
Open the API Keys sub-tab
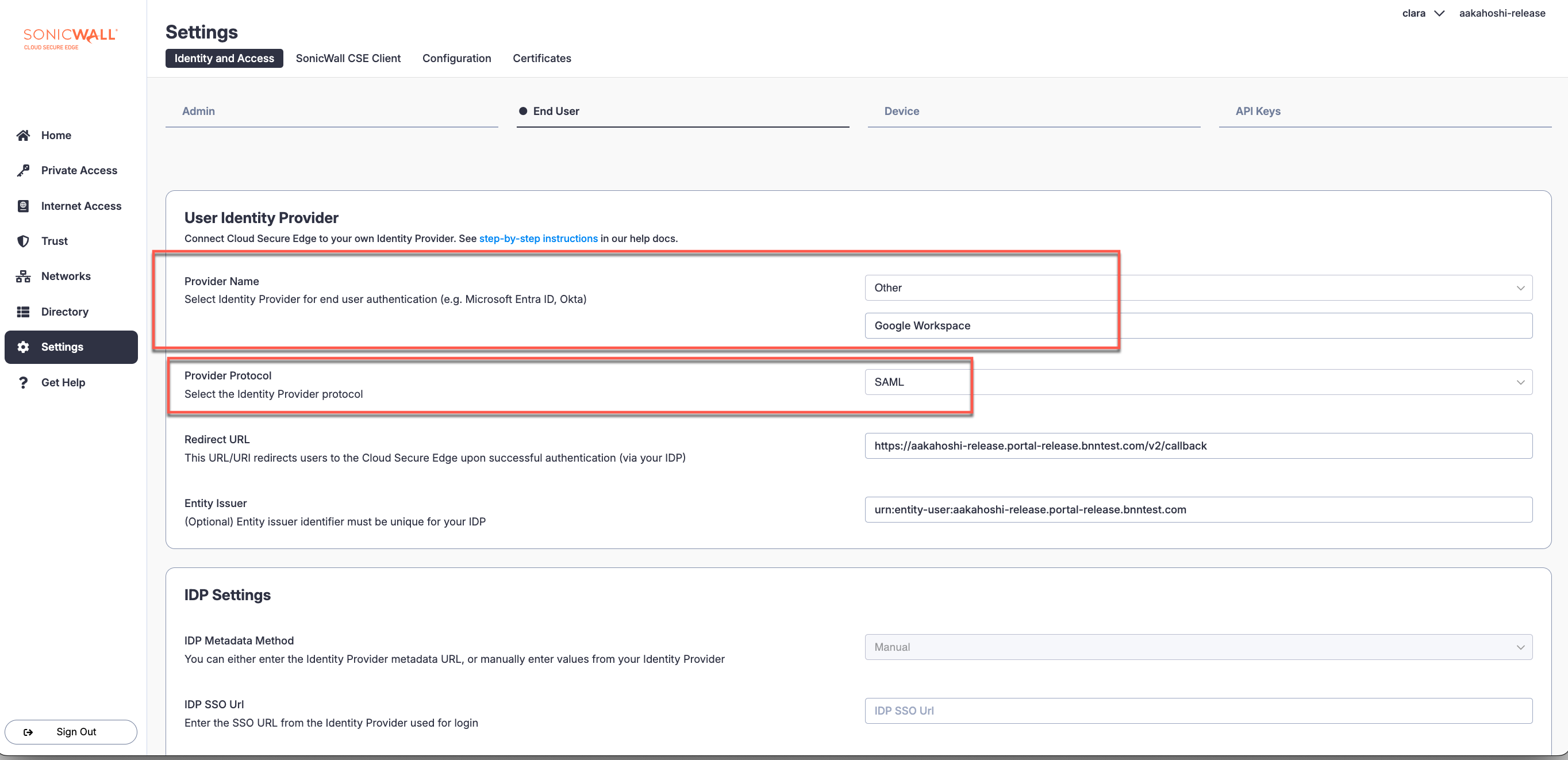pyautogui.click(x=1385, y=112)
